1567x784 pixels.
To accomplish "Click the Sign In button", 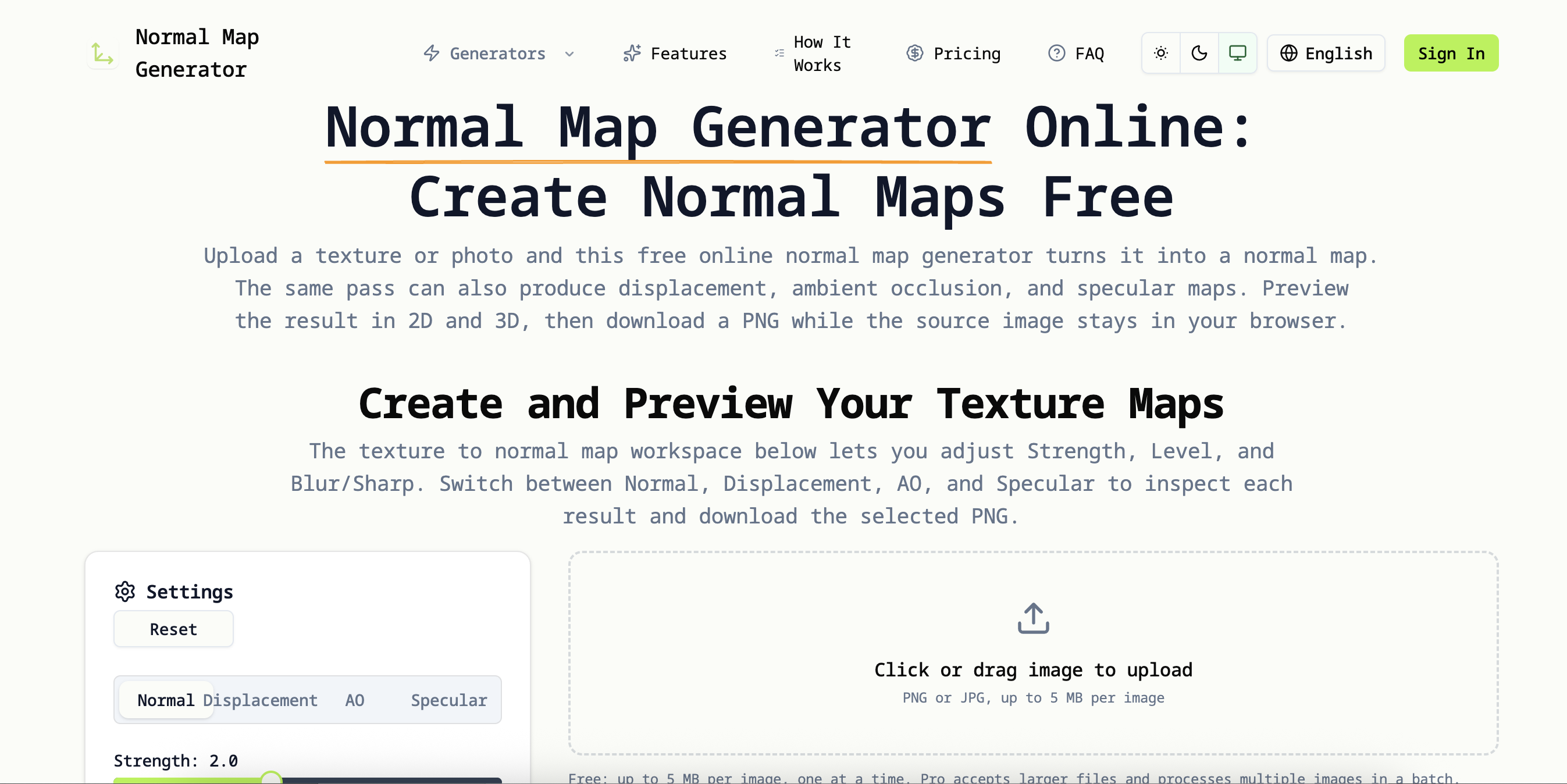I will (1451, 54).
